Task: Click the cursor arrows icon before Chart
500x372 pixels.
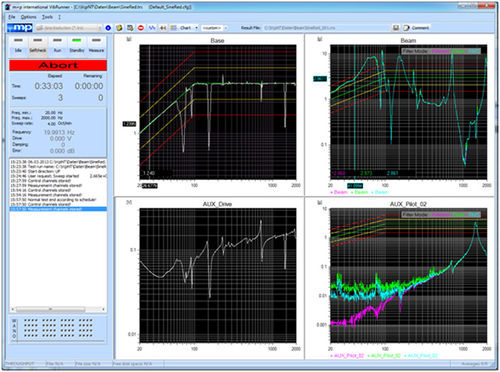Action: pos(163,28)
